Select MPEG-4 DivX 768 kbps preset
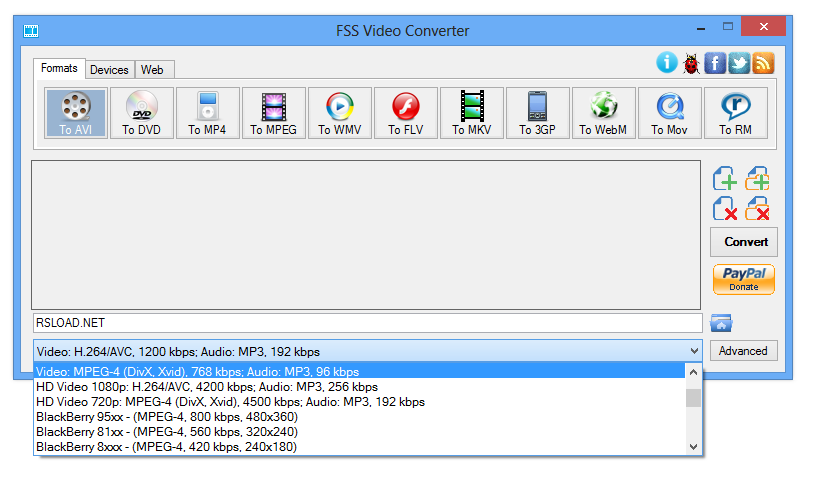Viewport: 814px width, 477px height. click(x=359, y=372)
